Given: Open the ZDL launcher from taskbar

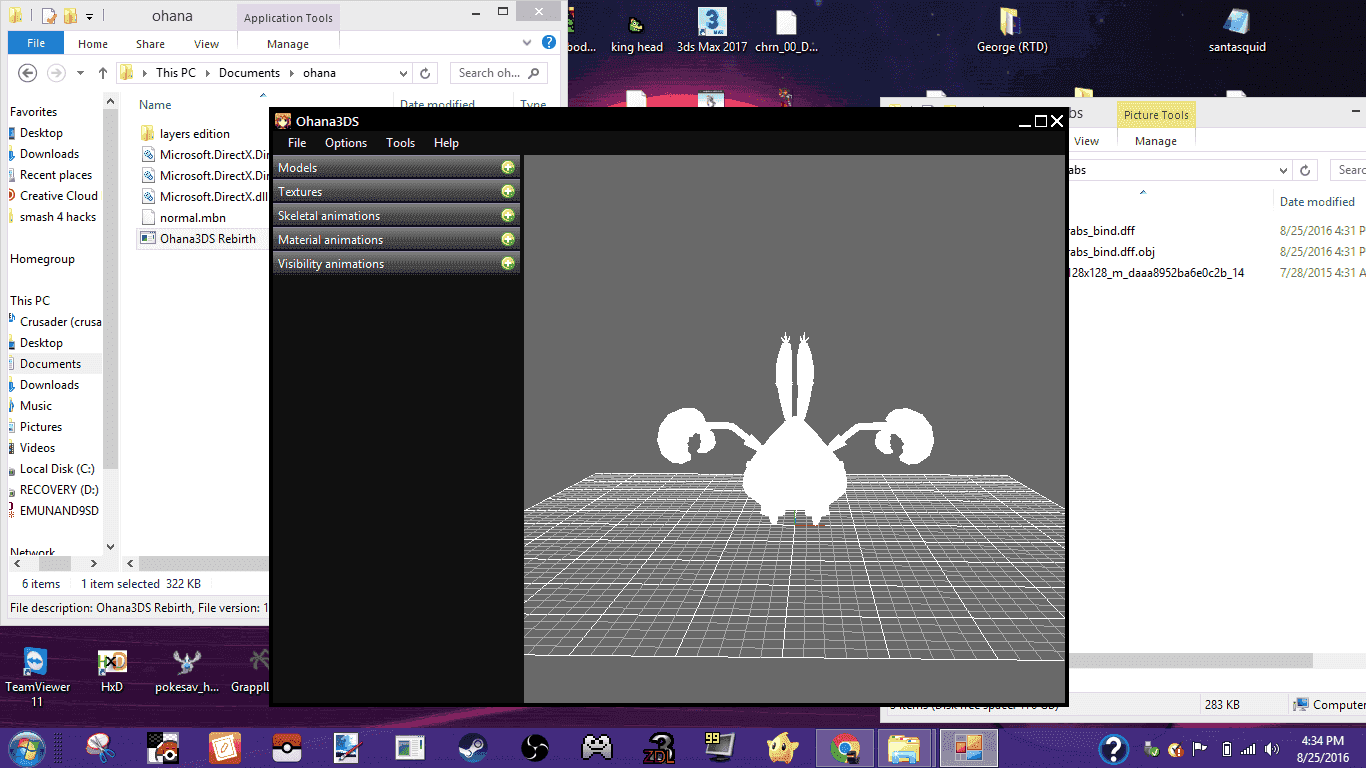Looking at the screenshot, I should [x=659, y=748].
